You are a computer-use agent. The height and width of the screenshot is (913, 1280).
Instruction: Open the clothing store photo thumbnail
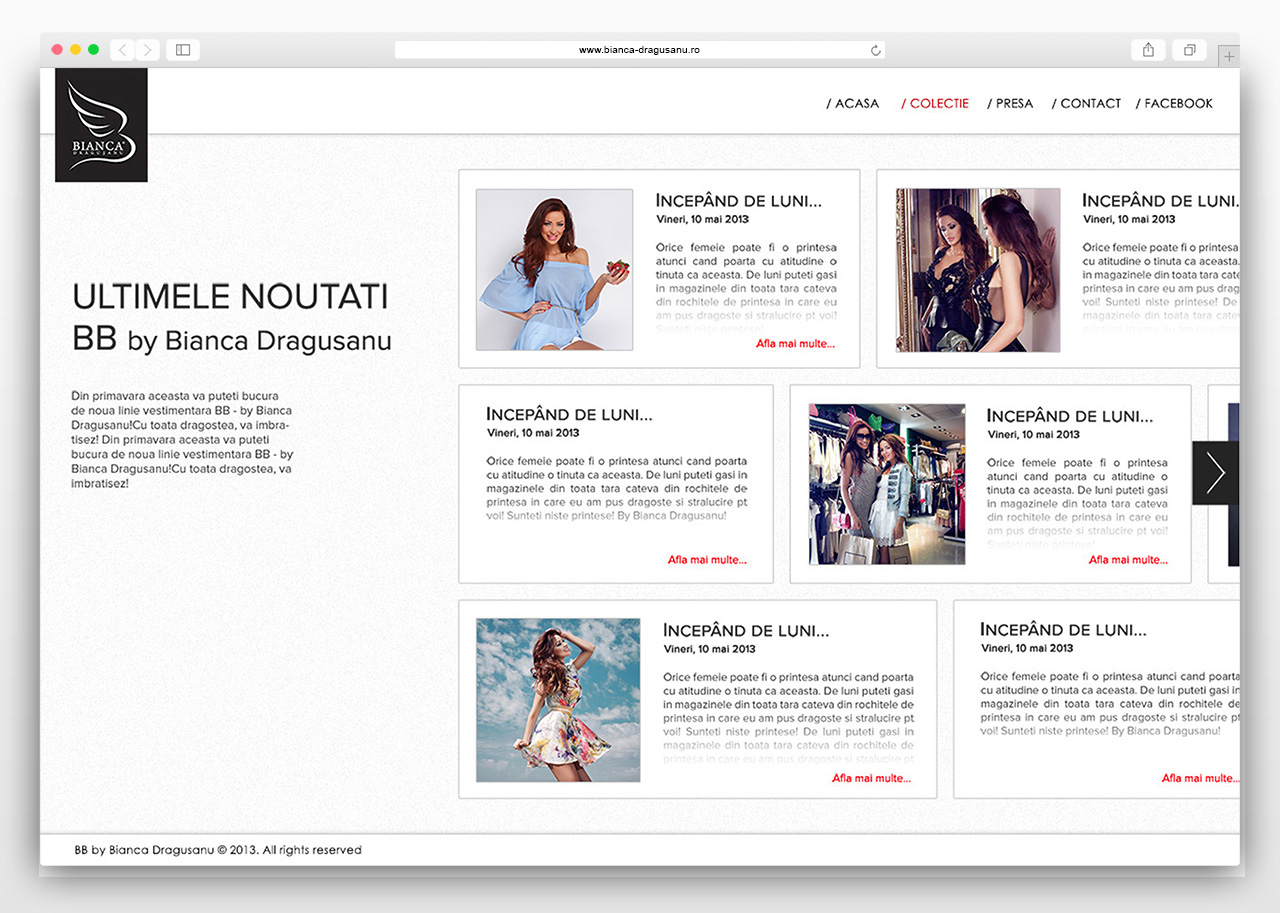(x=887, y=484)
